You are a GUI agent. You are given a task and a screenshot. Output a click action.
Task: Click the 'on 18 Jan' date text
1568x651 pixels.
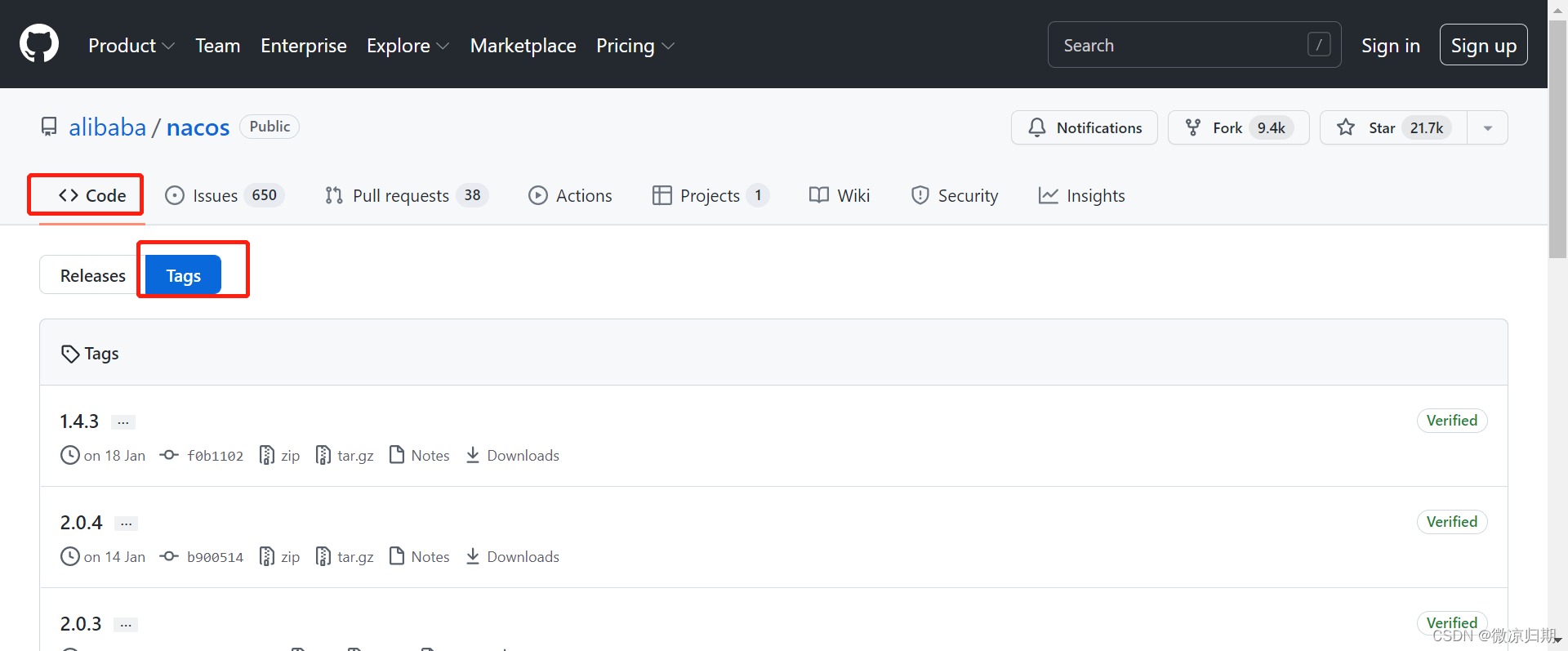114,456
